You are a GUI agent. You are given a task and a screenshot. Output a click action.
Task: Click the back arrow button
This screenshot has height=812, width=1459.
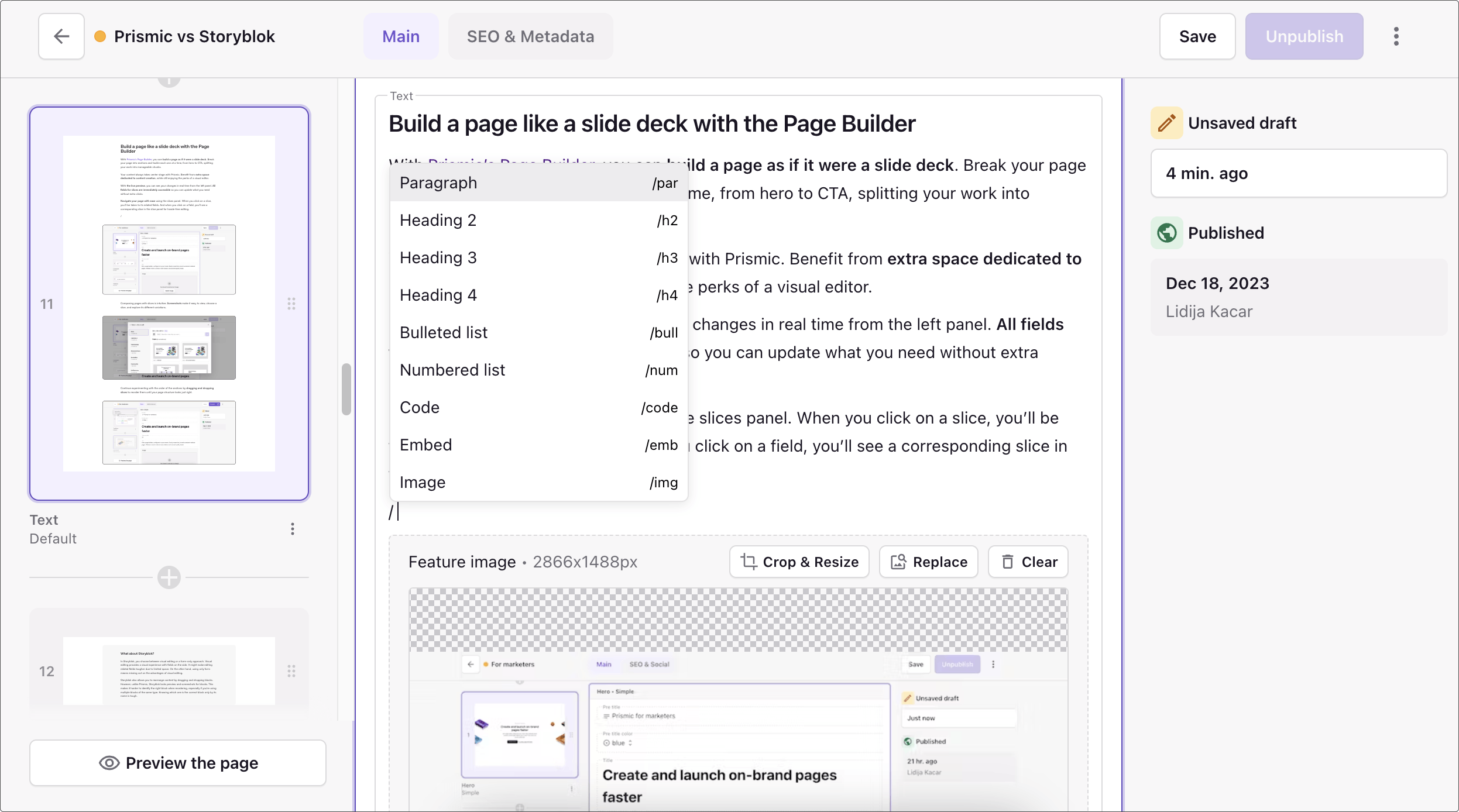coord(61,36)
